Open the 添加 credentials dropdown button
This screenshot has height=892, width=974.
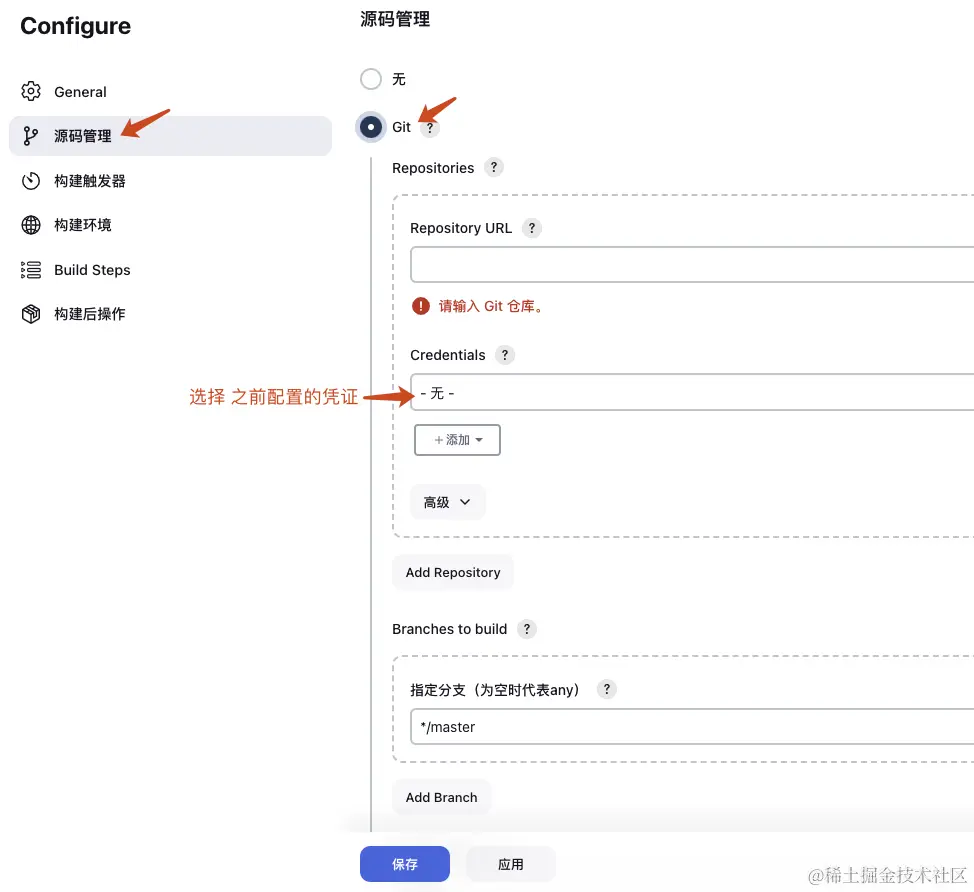457,440
